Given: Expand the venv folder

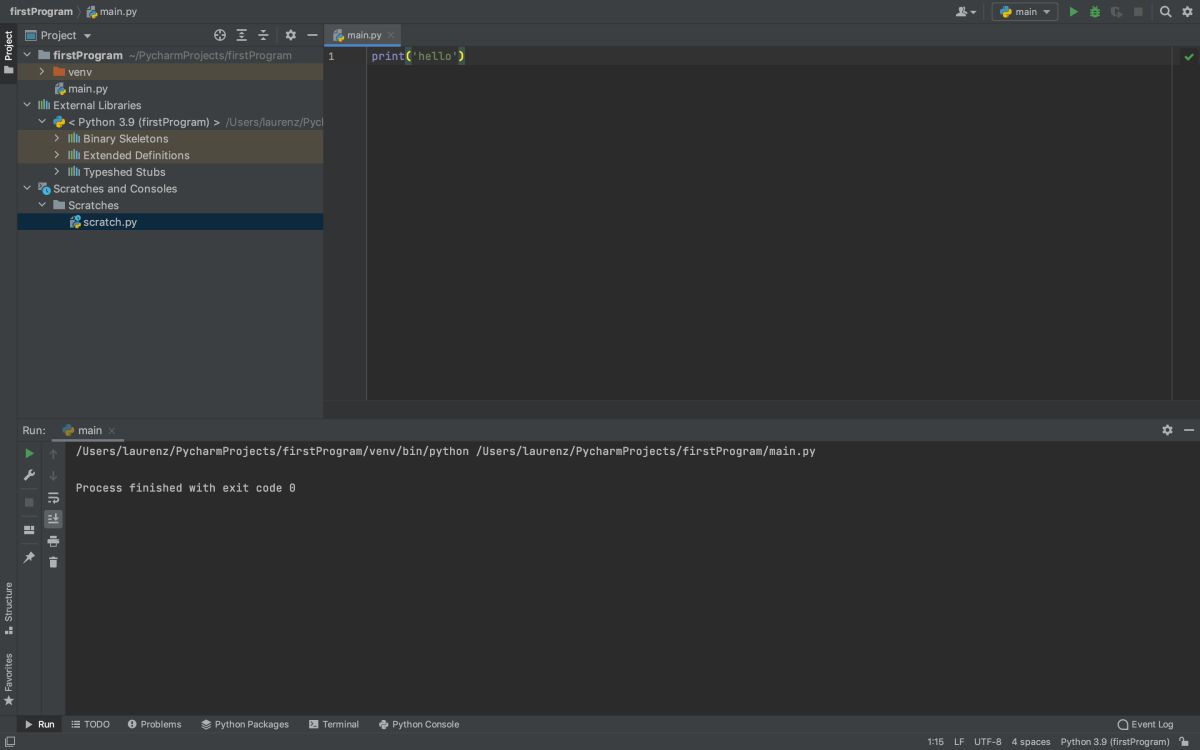Looking at the screenshot, I should point(42,72).
